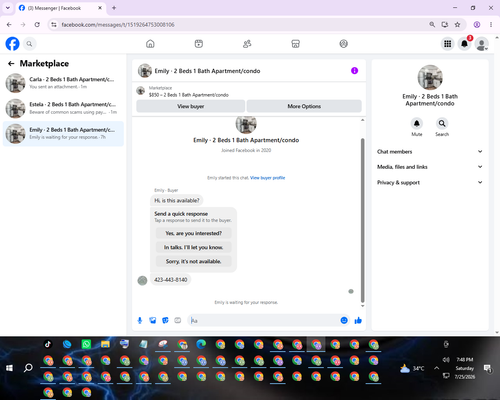The width and height of the screenshot is (500, 400).
Task: Reload the page
Action: (37, 25)
